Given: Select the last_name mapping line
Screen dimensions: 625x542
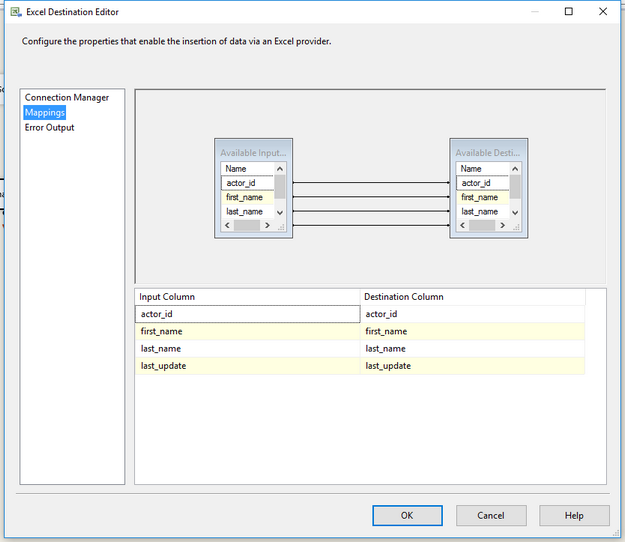Looking at the screenshot, I should 371,211.
